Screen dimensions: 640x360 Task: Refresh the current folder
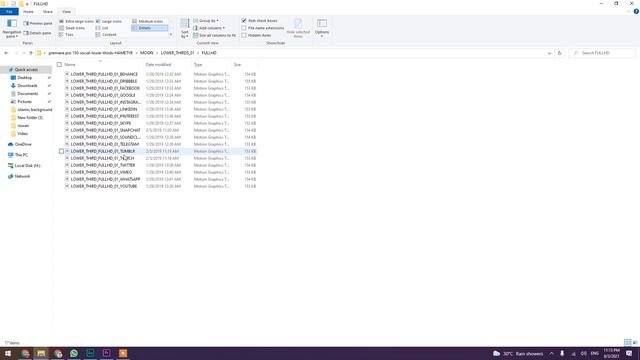click(560, 53)
